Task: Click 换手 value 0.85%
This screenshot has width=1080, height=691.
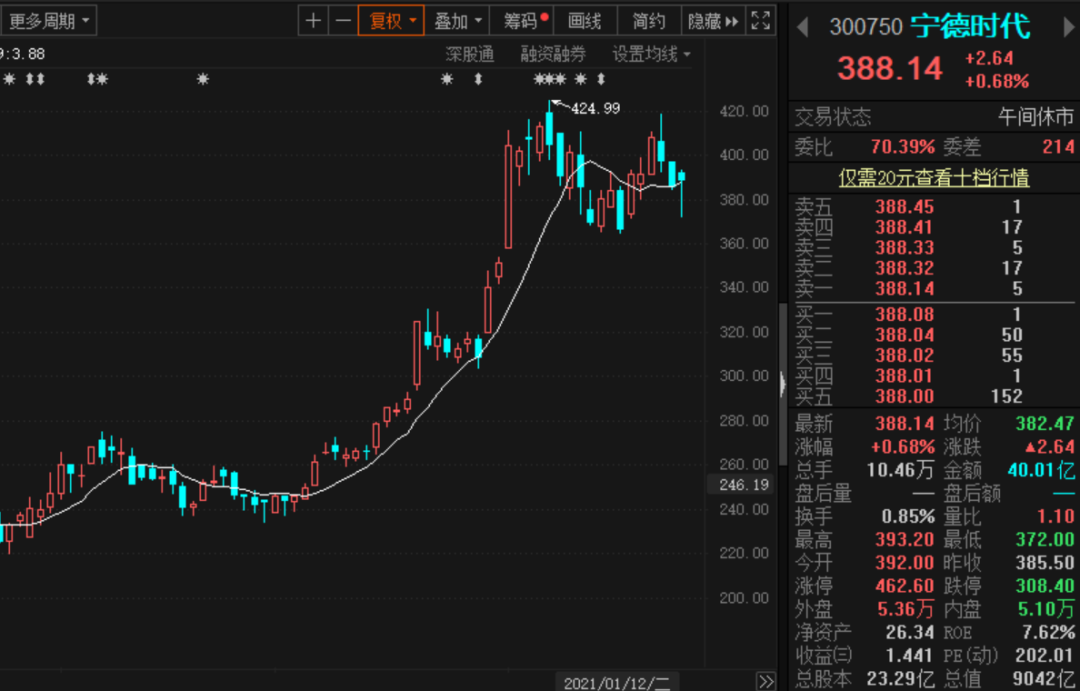Action: tap(908, 516)
